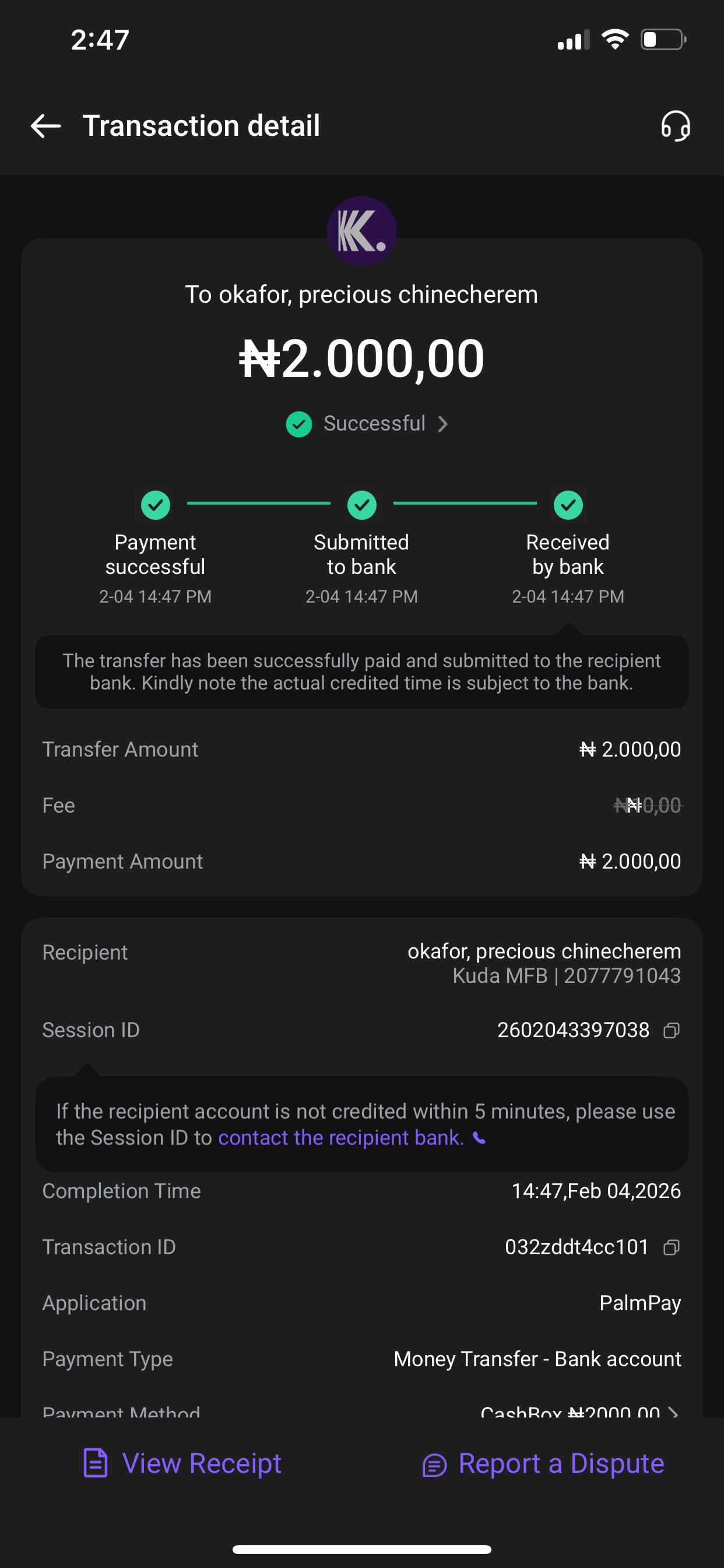Expand the Successful status details
The width and height of the screenshot is (724, 1568).
[443, 423]
